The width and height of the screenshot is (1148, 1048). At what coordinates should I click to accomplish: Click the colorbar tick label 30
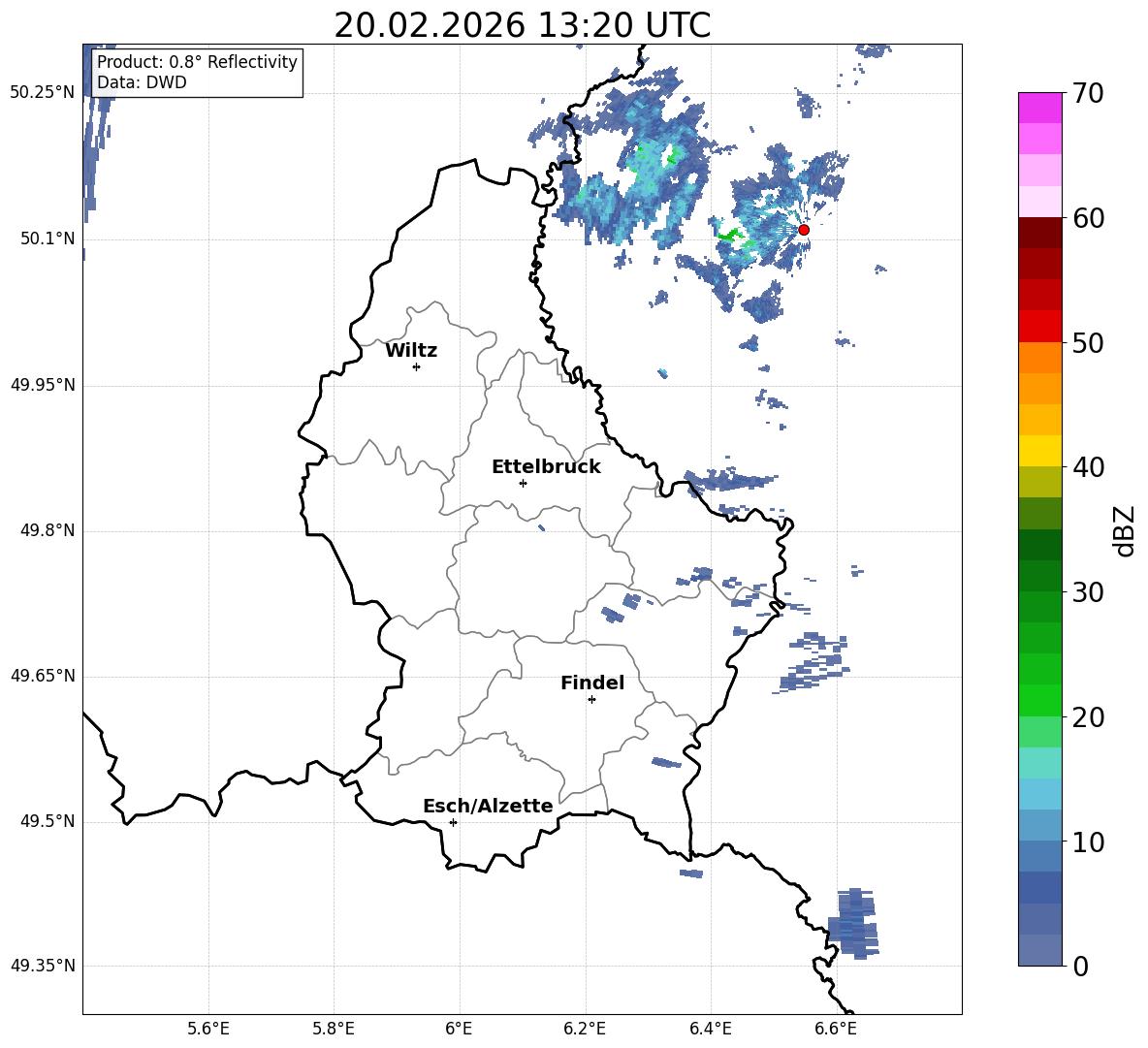[x=1088, y=592]
